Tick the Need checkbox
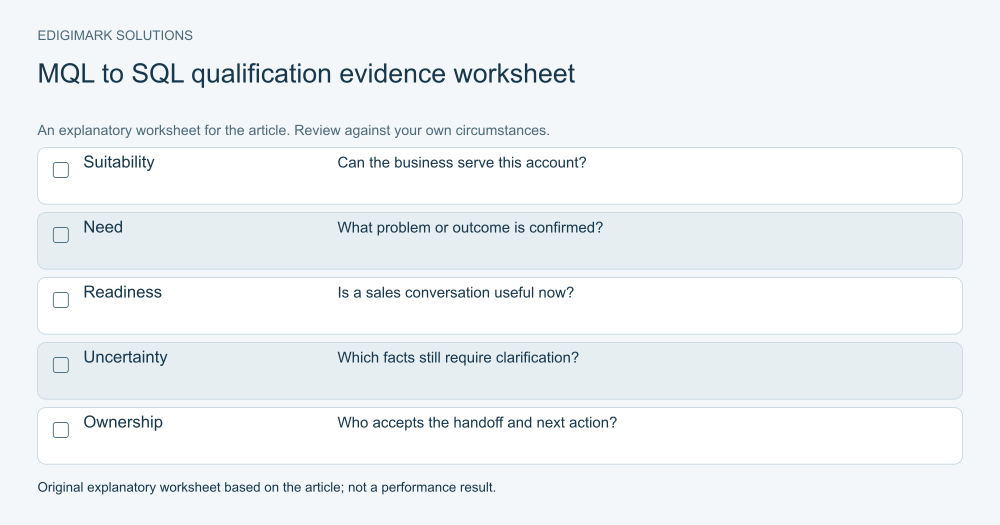Viewport: 1000px width, 525px height. 61,235
